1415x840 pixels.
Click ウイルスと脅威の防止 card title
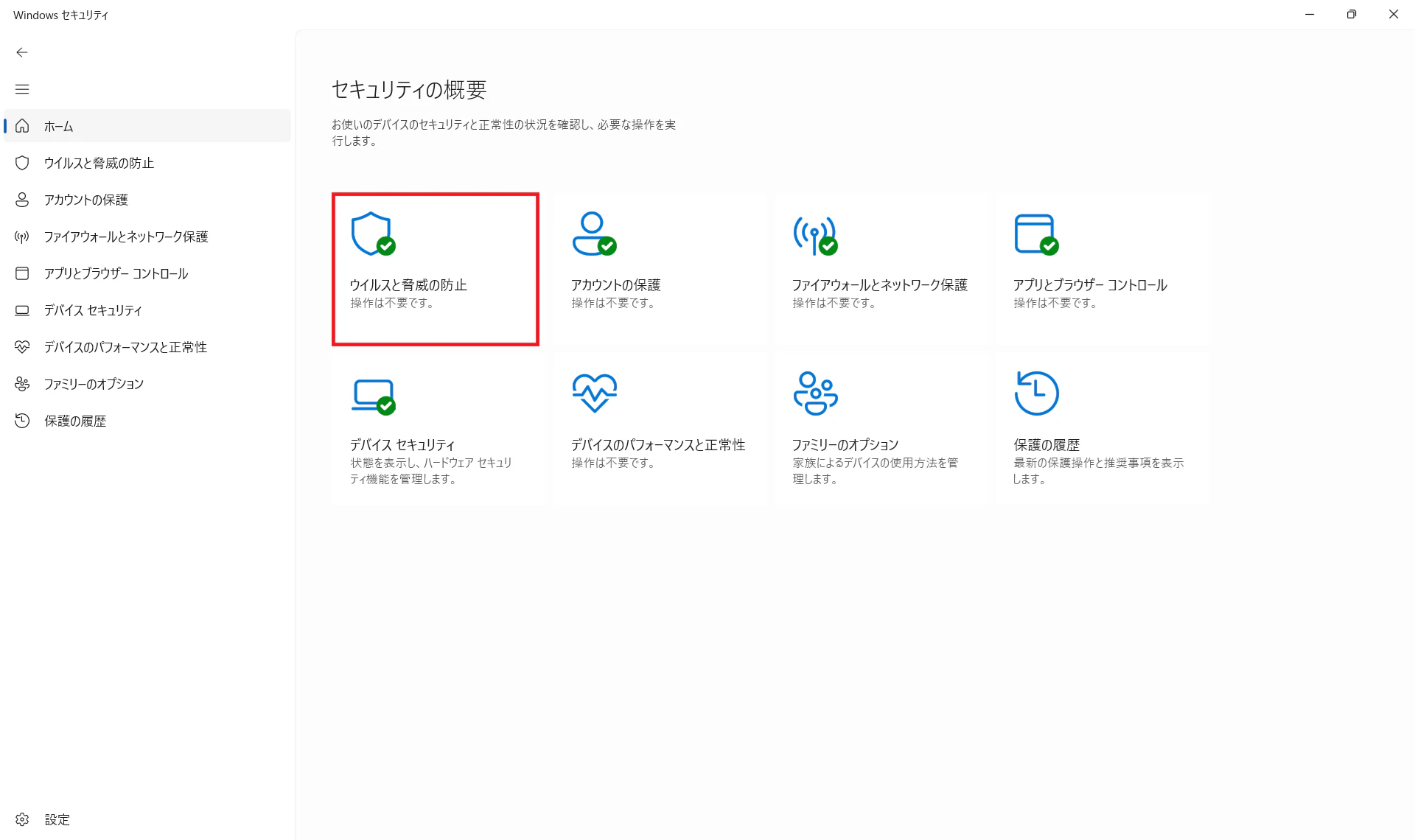pyautogui.click(x=408, y=285)
